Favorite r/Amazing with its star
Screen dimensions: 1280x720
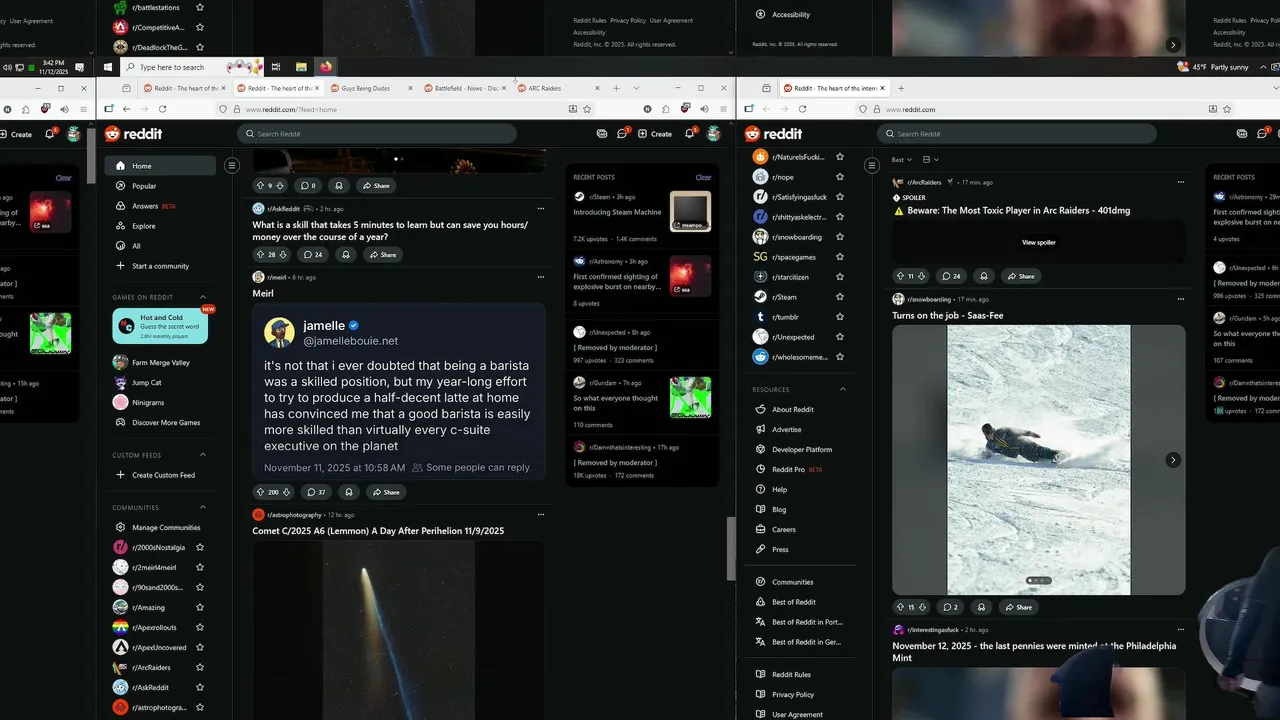(x=200, y=607)
